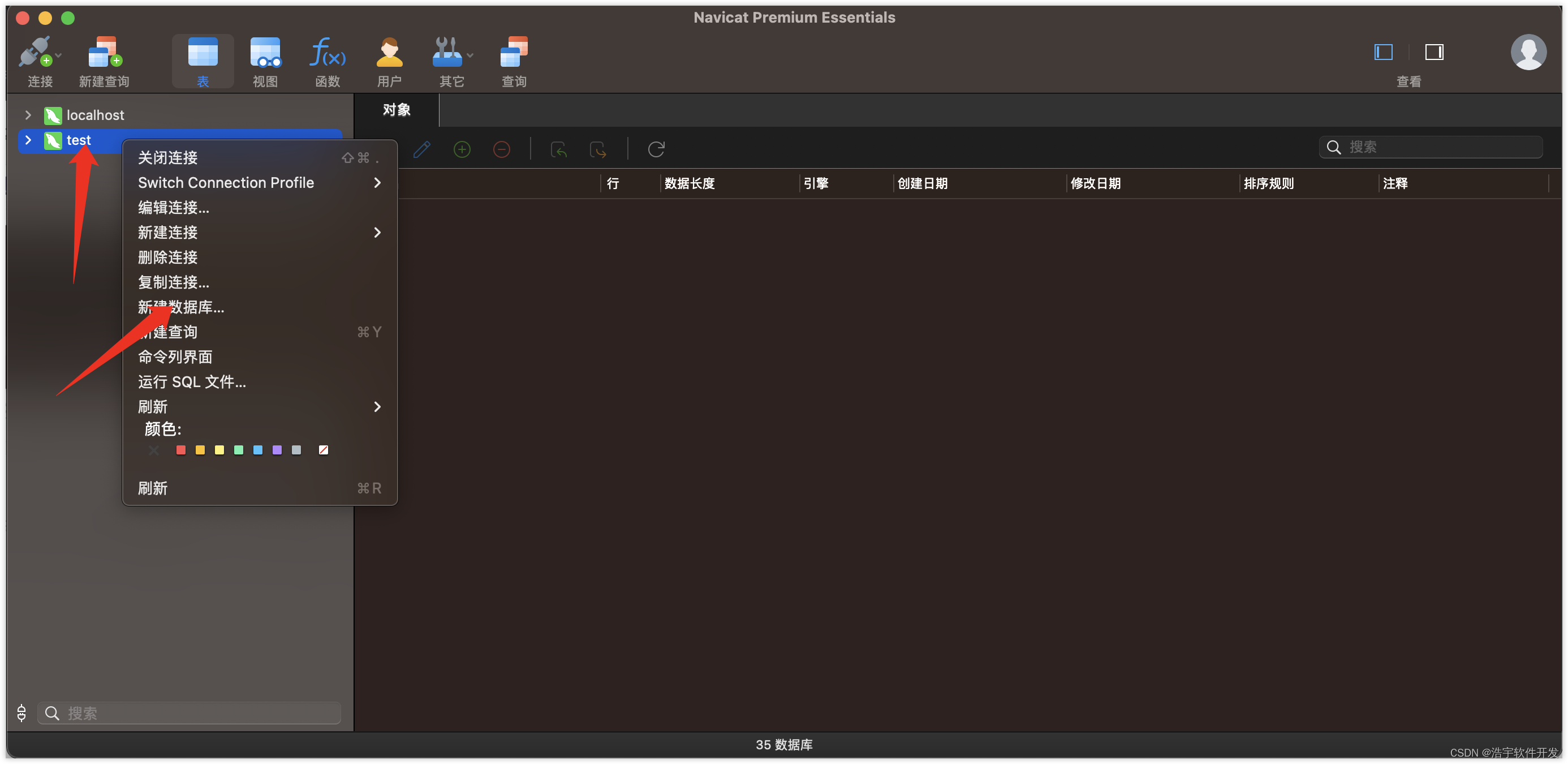The image size is (1568, 764).
Task: Pick the gray color swatch
Action: click(x=296, y=450)
